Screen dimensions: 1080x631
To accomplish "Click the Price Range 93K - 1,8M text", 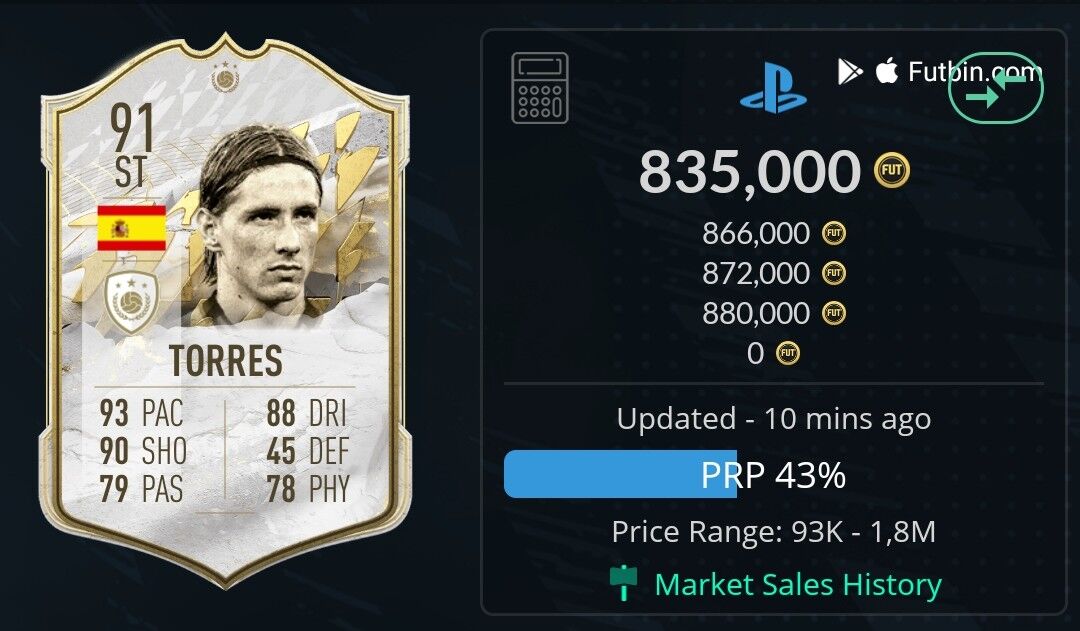I will (x=774, y=531).
